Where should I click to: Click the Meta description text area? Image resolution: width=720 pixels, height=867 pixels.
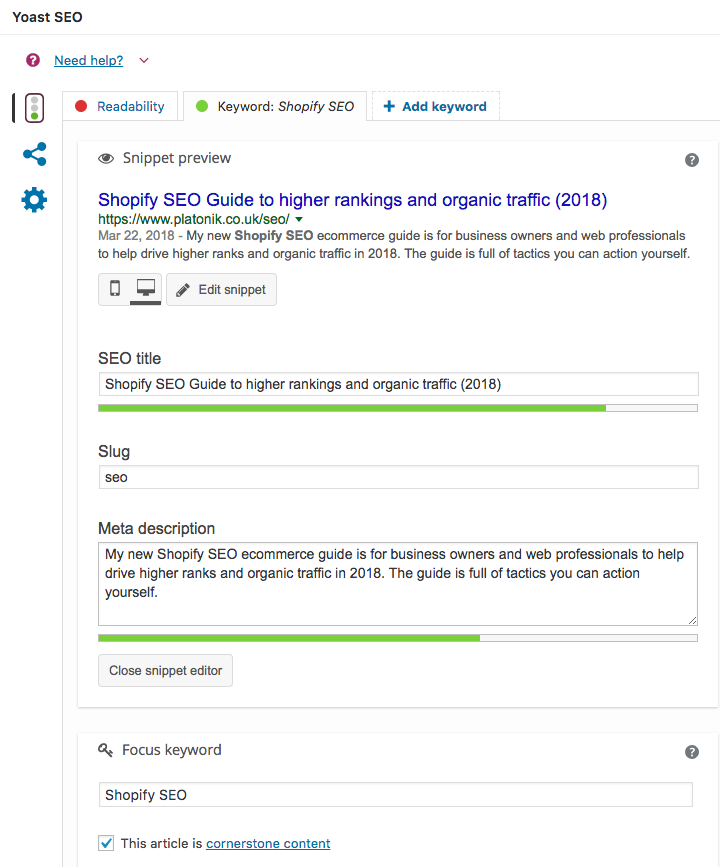click(398, 584)
